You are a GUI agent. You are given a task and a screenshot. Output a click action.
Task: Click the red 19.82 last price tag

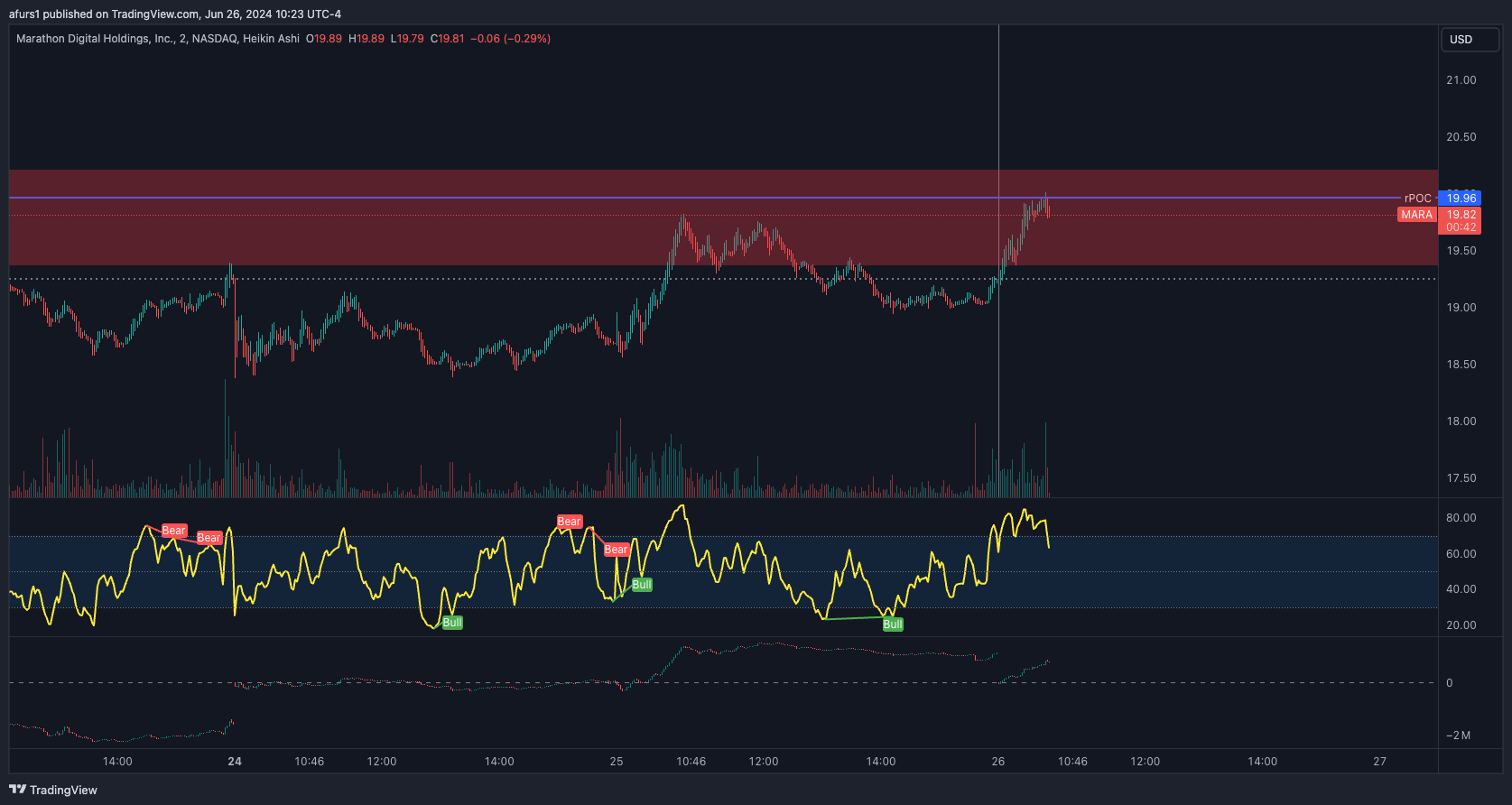1461,215
